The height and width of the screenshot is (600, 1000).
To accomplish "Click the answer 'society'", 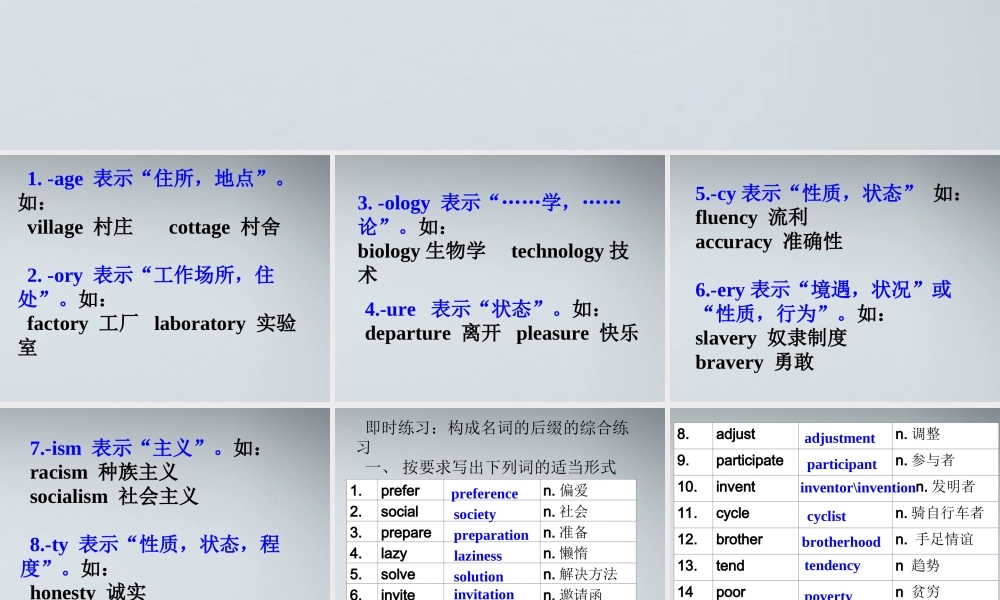I will [x=474, y=515].
